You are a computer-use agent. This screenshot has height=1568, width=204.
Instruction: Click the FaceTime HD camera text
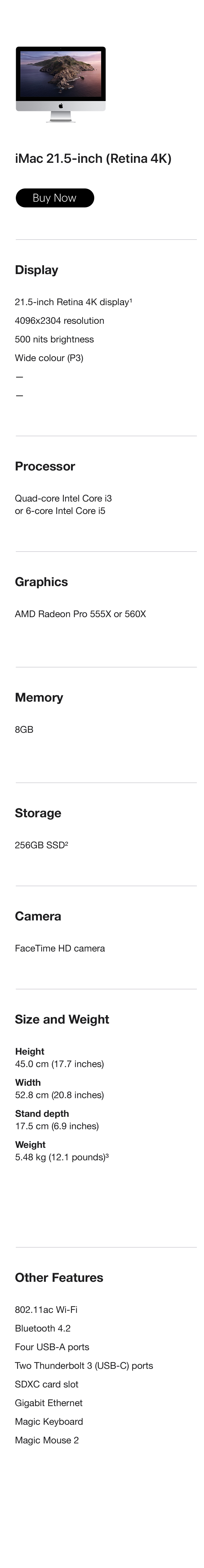(60, 948)
